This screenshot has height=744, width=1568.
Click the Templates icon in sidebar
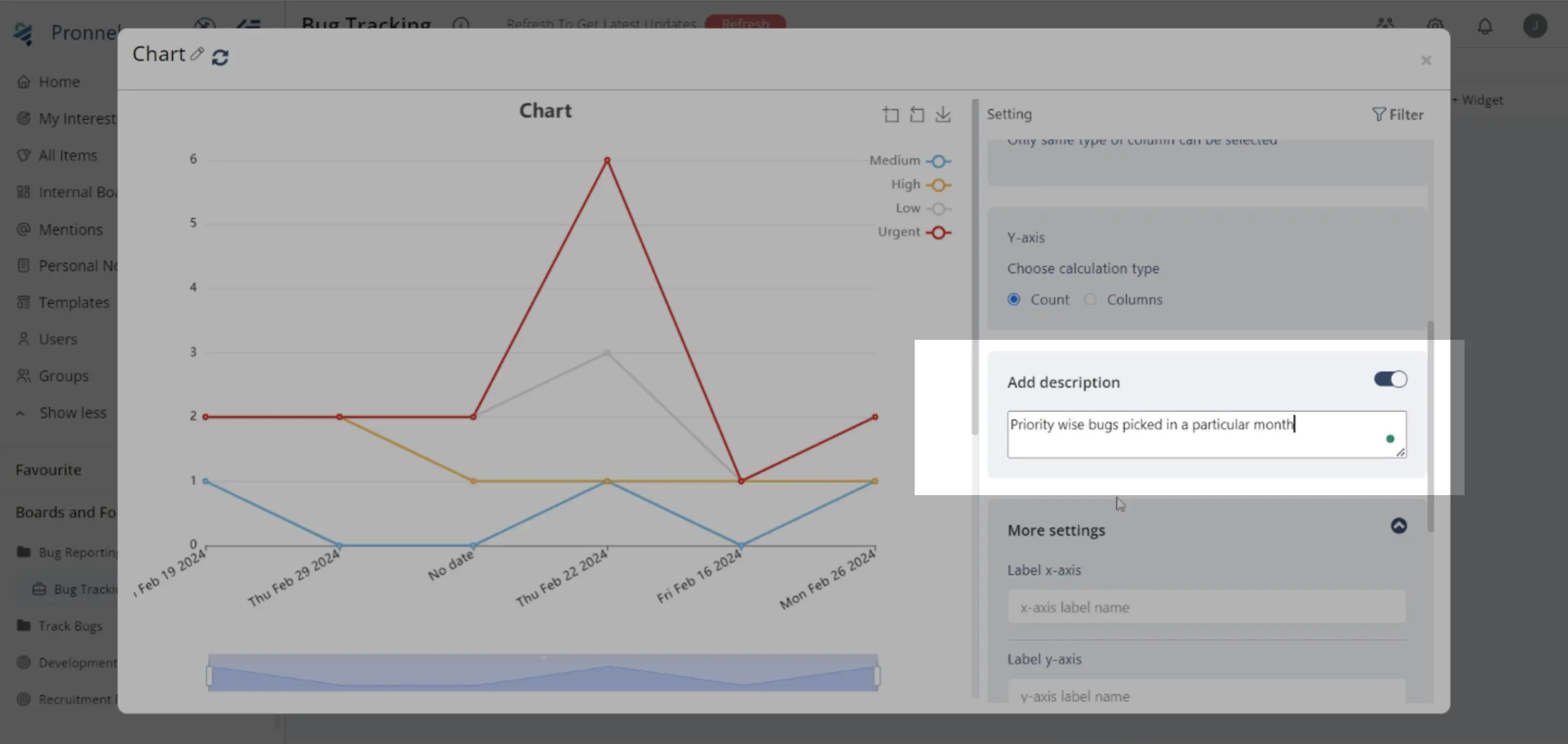(x=23, y=303)
